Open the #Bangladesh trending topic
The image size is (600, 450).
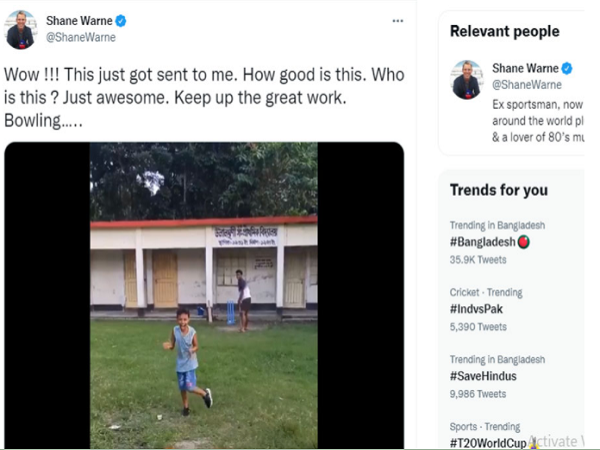483,242
